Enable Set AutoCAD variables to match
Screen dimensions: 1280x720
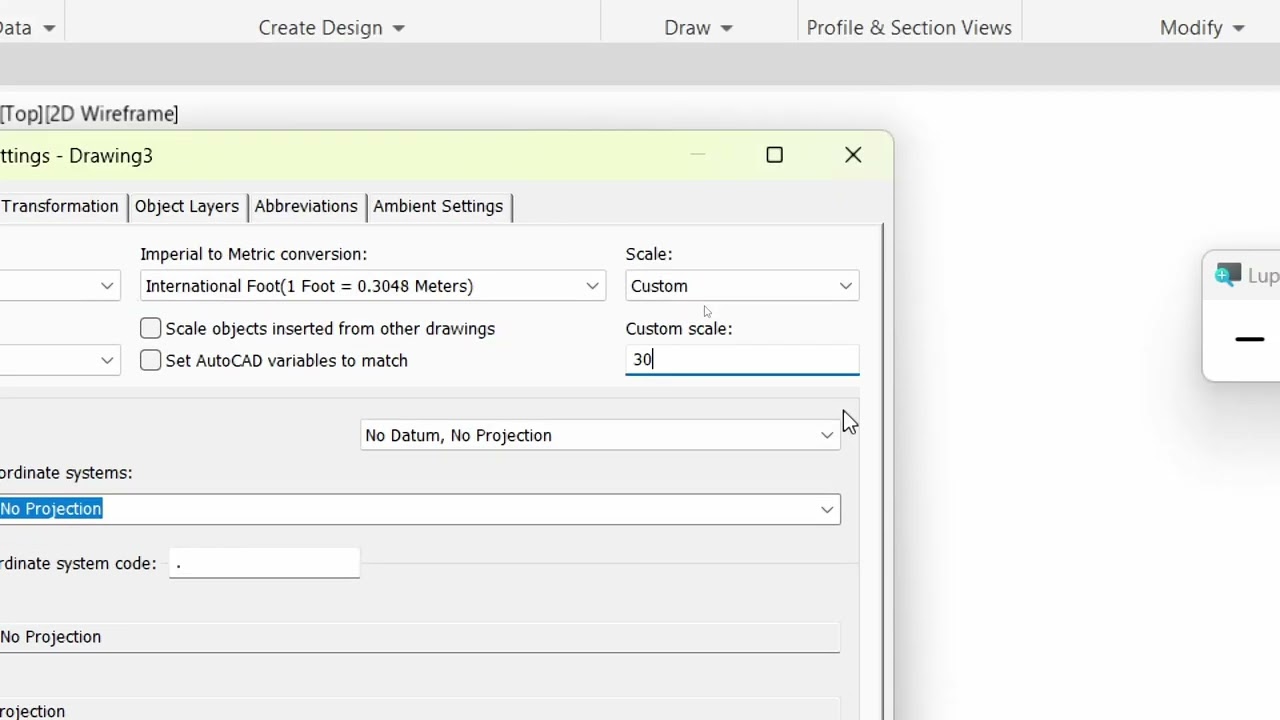[x=150, y=360]
